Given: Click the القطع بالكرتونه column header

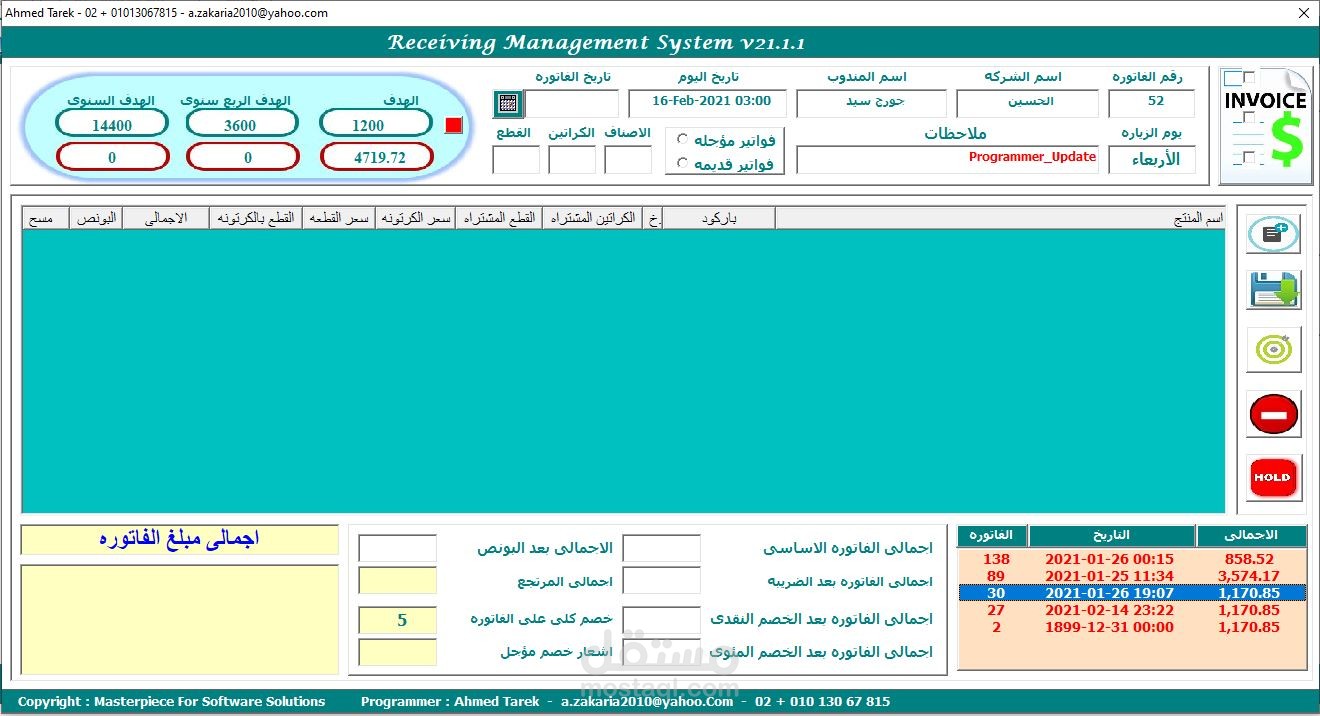Looking at the screenshot, I should pos(256,218).
